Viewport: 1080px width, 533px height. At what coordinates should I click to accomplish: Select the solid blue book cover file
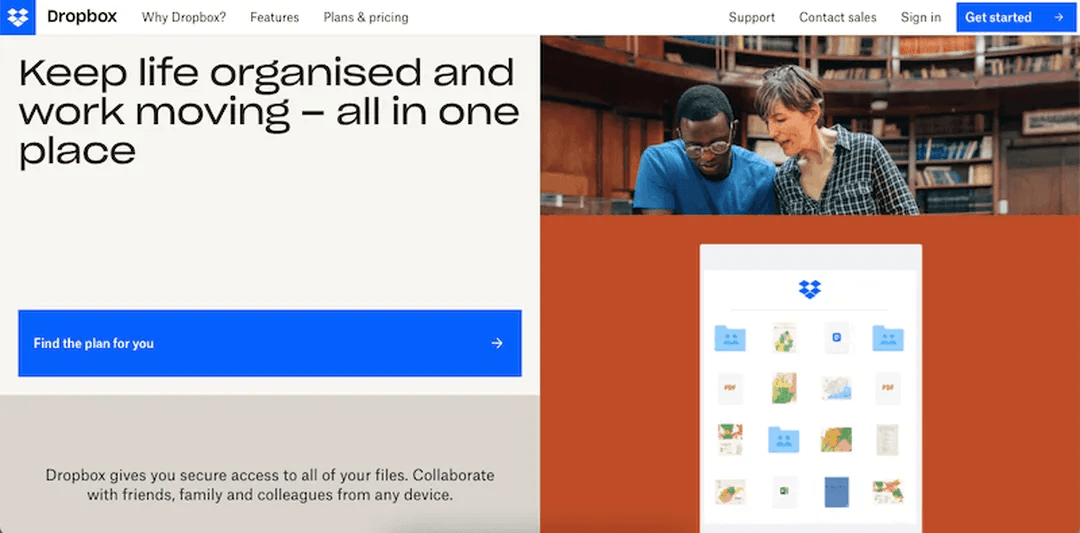pos(836,491)
